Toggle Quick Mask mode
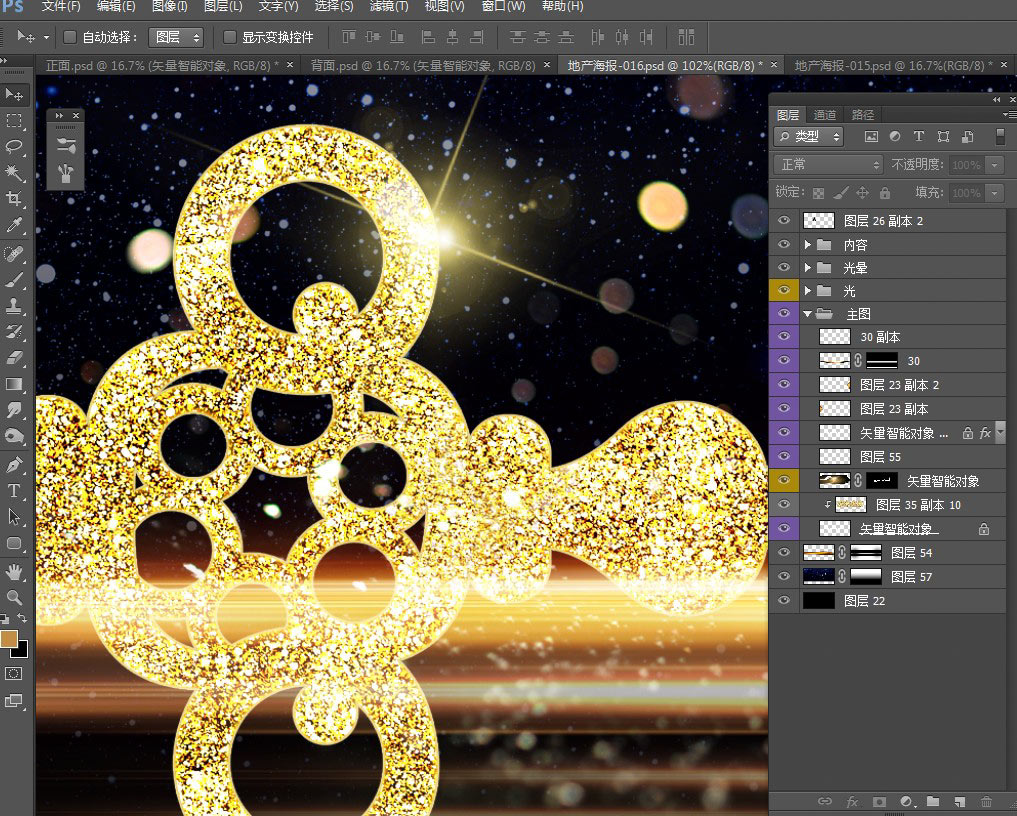 14,674
